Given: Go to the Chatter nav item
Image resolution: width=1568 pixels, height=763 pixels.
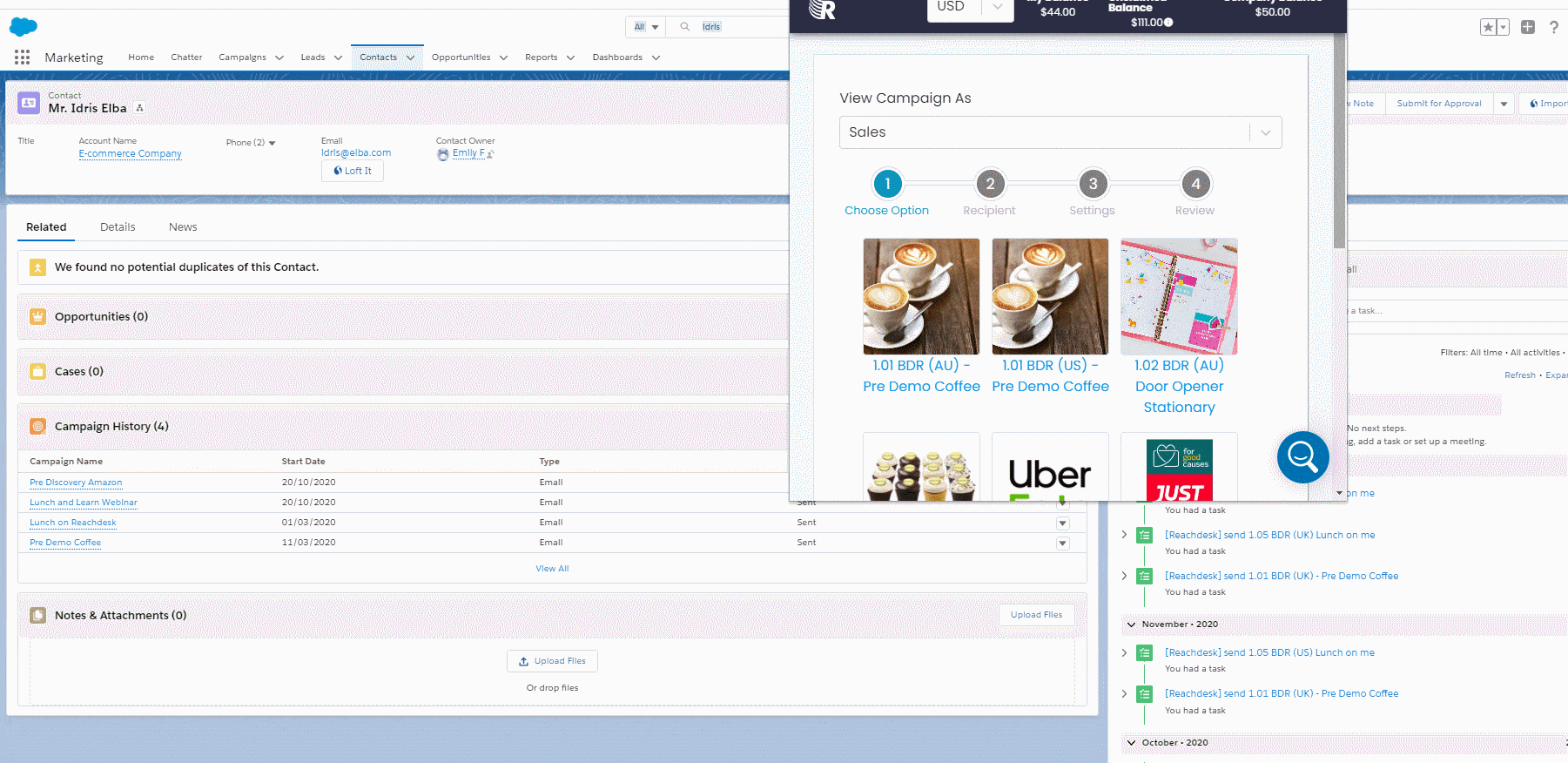Looking at the screenshot, I should 186,57.
